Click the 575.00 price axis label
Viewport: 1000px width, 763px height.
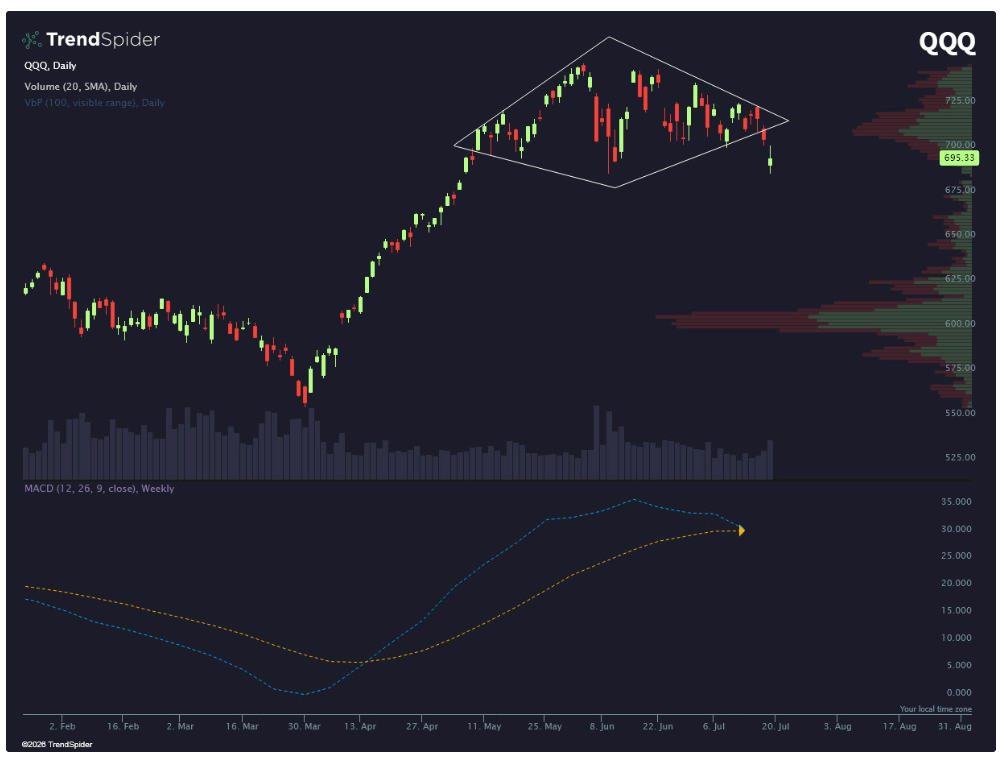(x=960, y=368)
